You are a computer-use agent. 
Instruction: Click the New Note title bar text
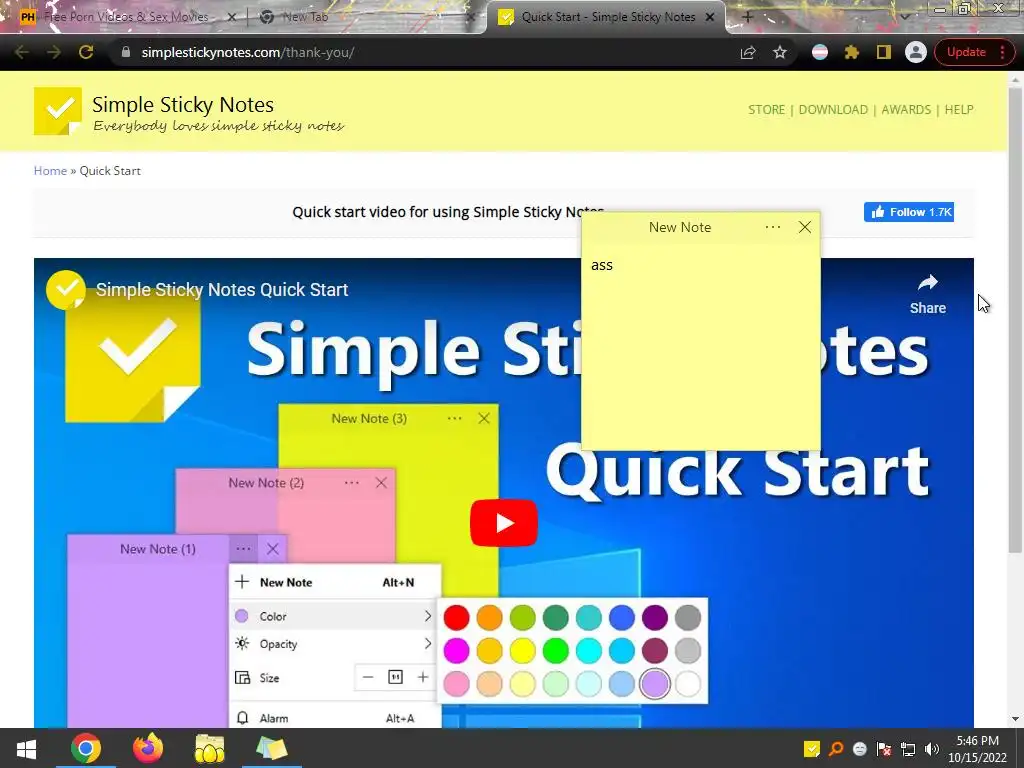[x=680, y=227]
